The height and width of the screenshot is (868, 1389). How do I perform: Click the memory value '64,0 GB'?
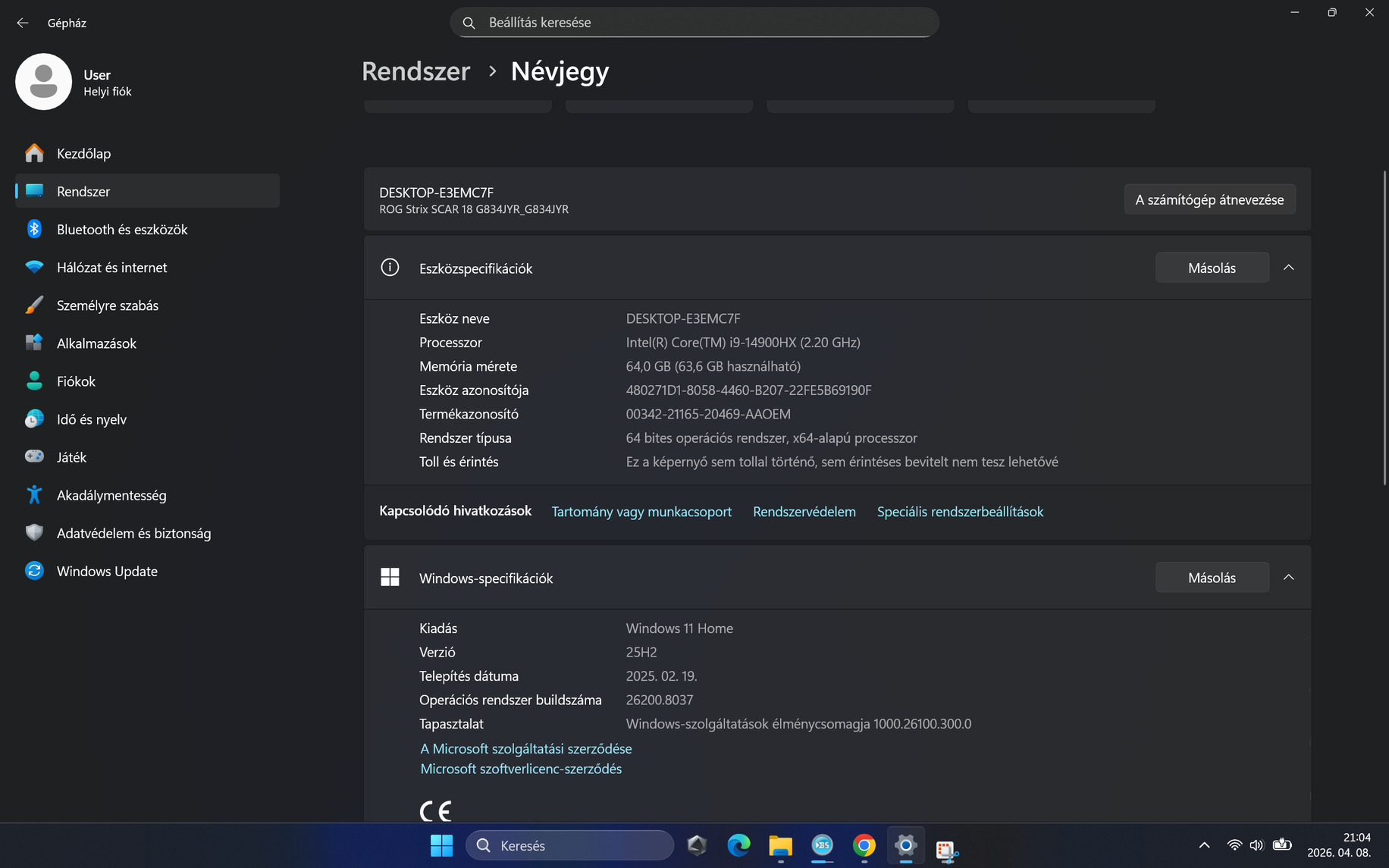pos(648,366)
